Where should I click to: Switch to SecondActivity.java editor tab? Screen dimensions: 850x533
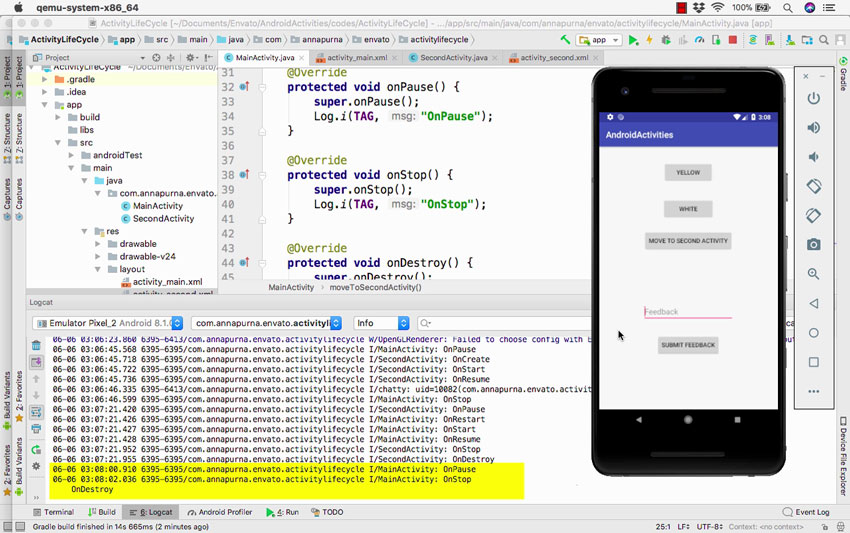pos(453,57)
